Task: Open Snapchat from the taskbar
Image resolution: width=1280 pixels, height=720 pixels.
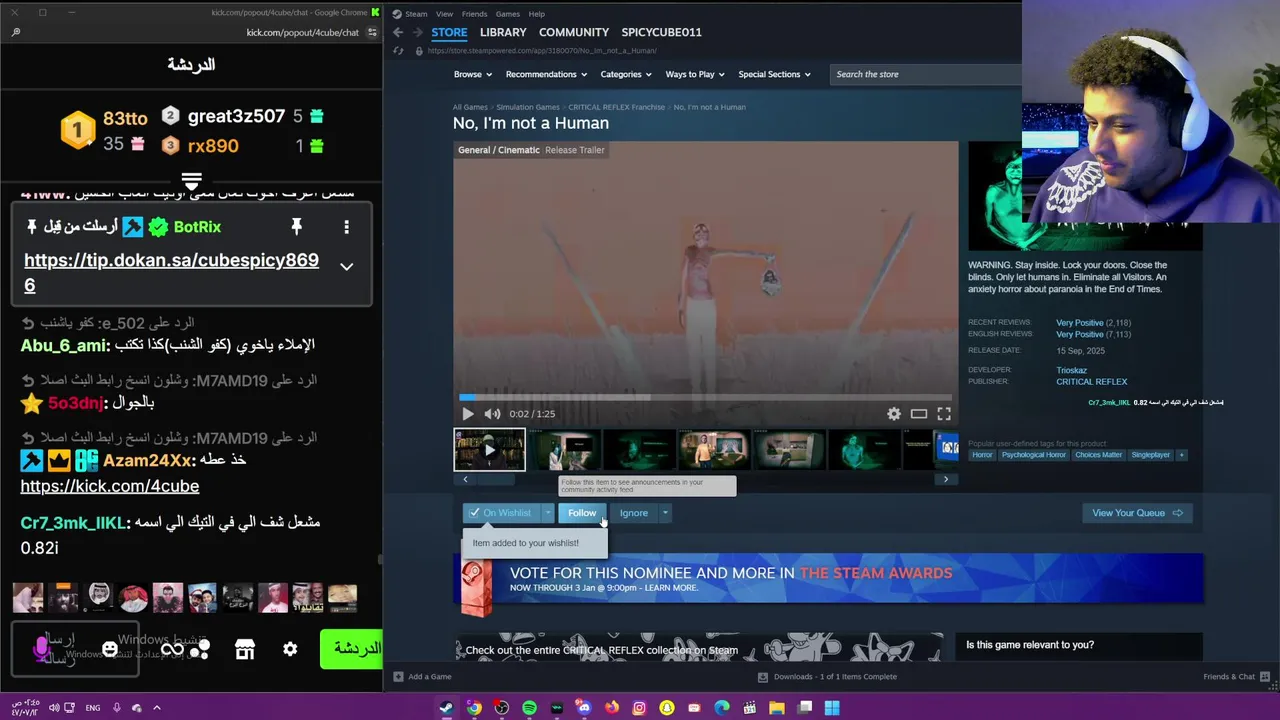Action: pyautogui.click(x=667, y=708)
